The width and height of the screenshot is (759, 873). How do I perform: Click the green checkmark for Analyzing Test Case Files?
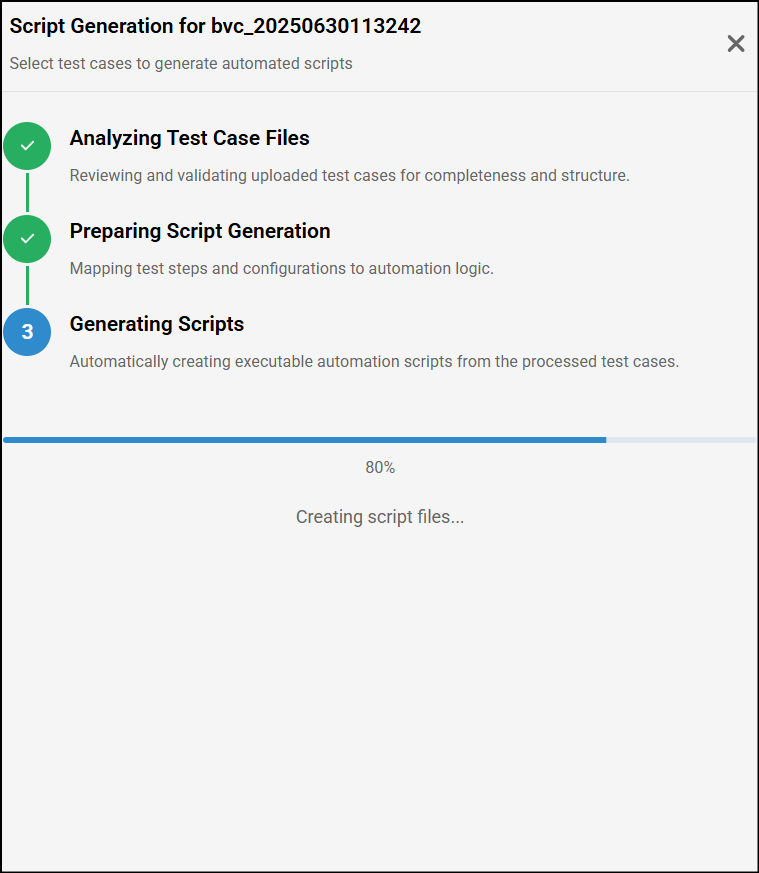[x=27, y=146]
